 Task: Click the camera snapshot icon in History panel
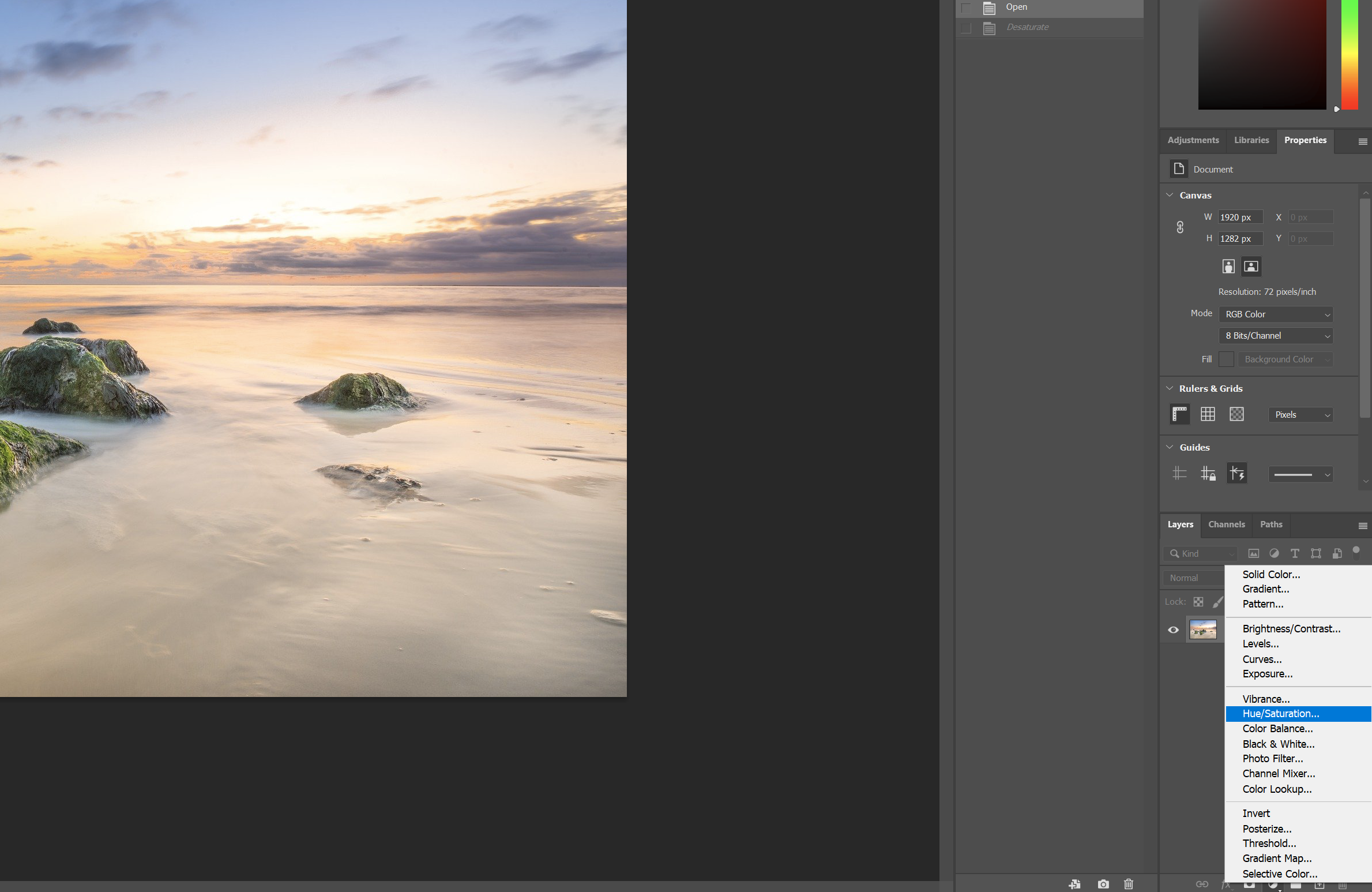click(x=1103, y=883)
